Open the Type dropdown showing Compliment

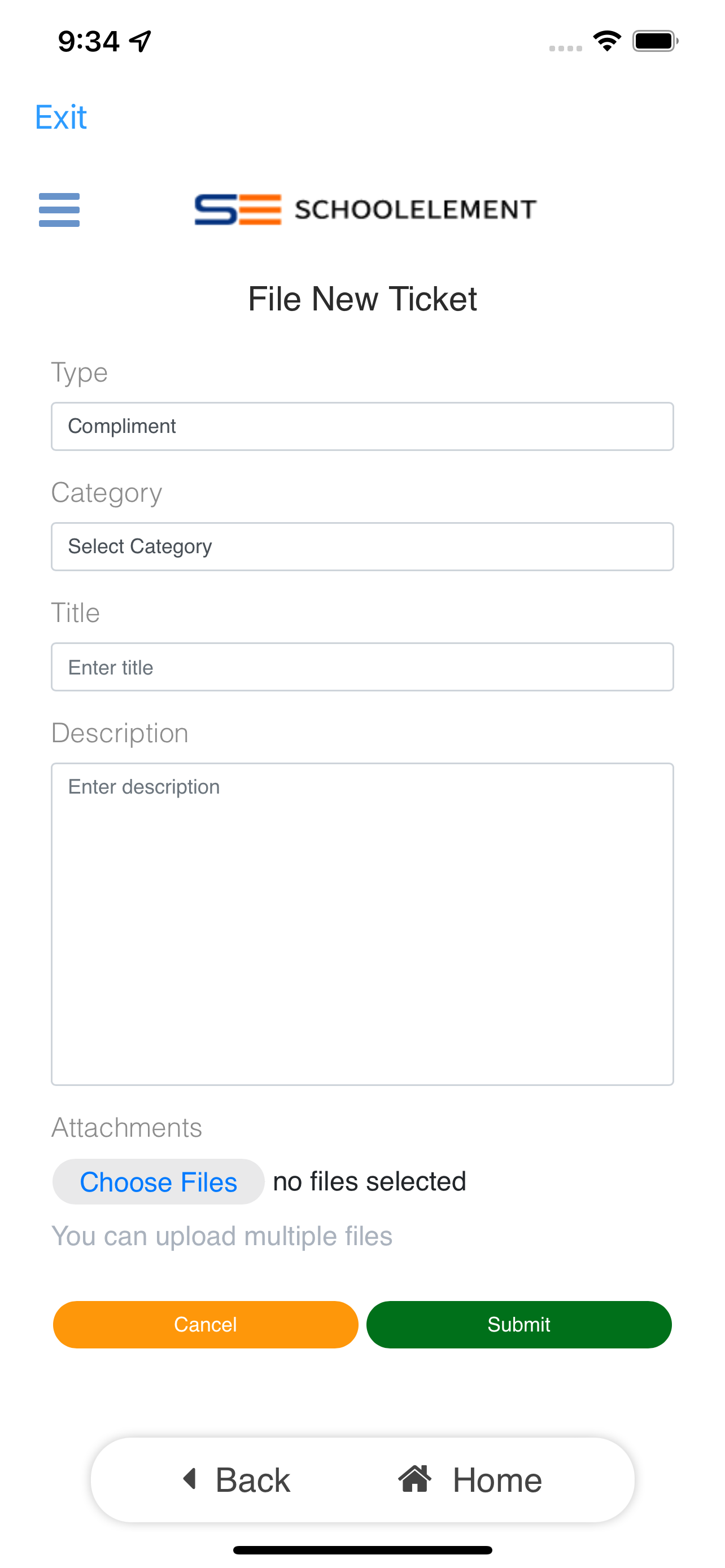click(362, 426)
